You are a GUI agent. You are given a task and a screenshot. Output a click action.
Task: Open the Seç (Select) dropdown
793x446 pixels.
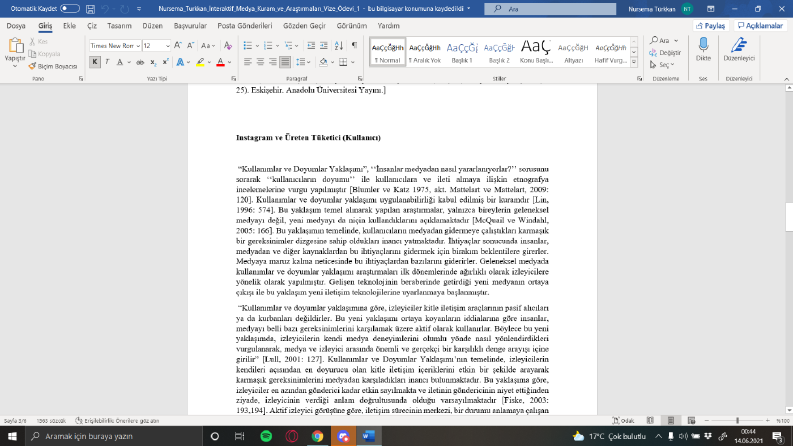pos(662,65)
